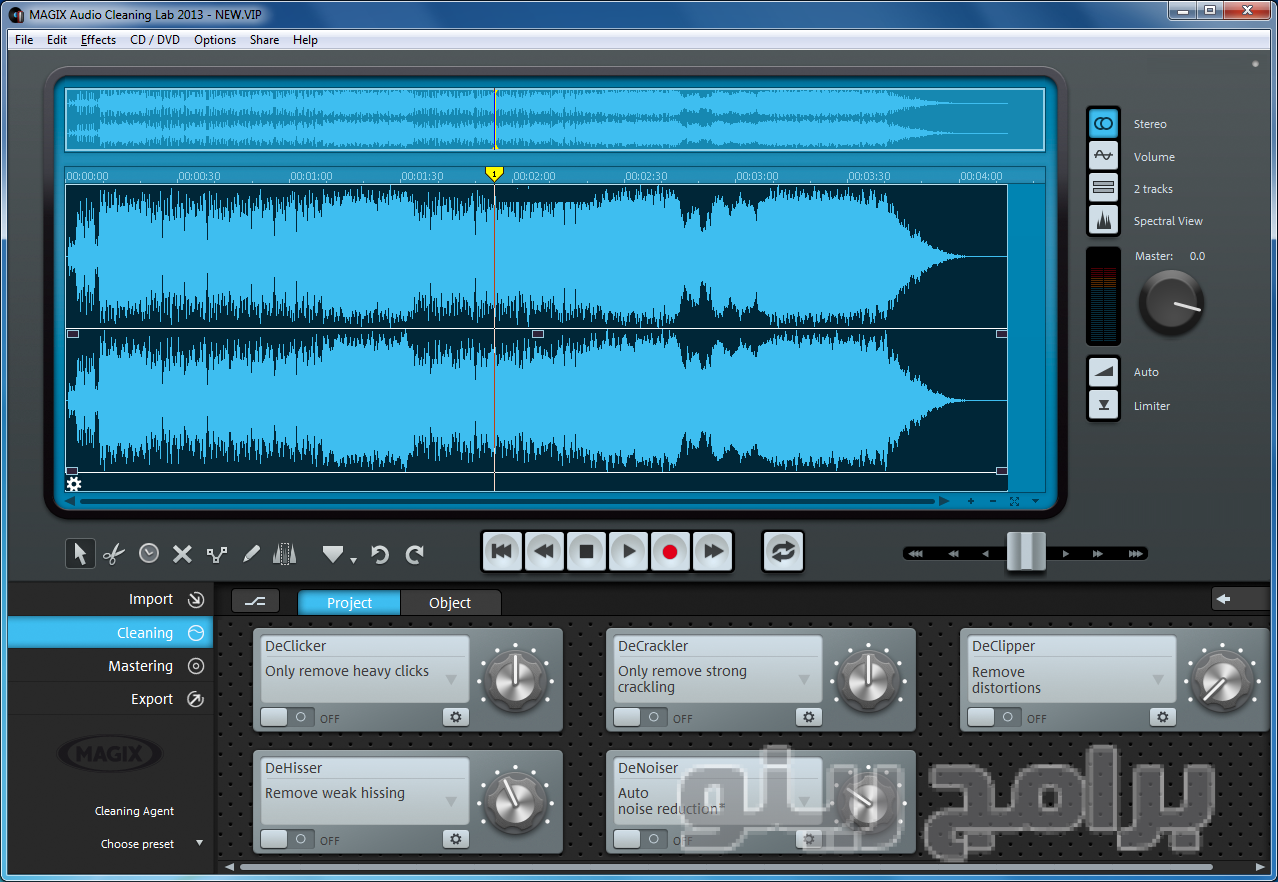
Task: Open DeClicker preset dropdown
Action: 451,680
